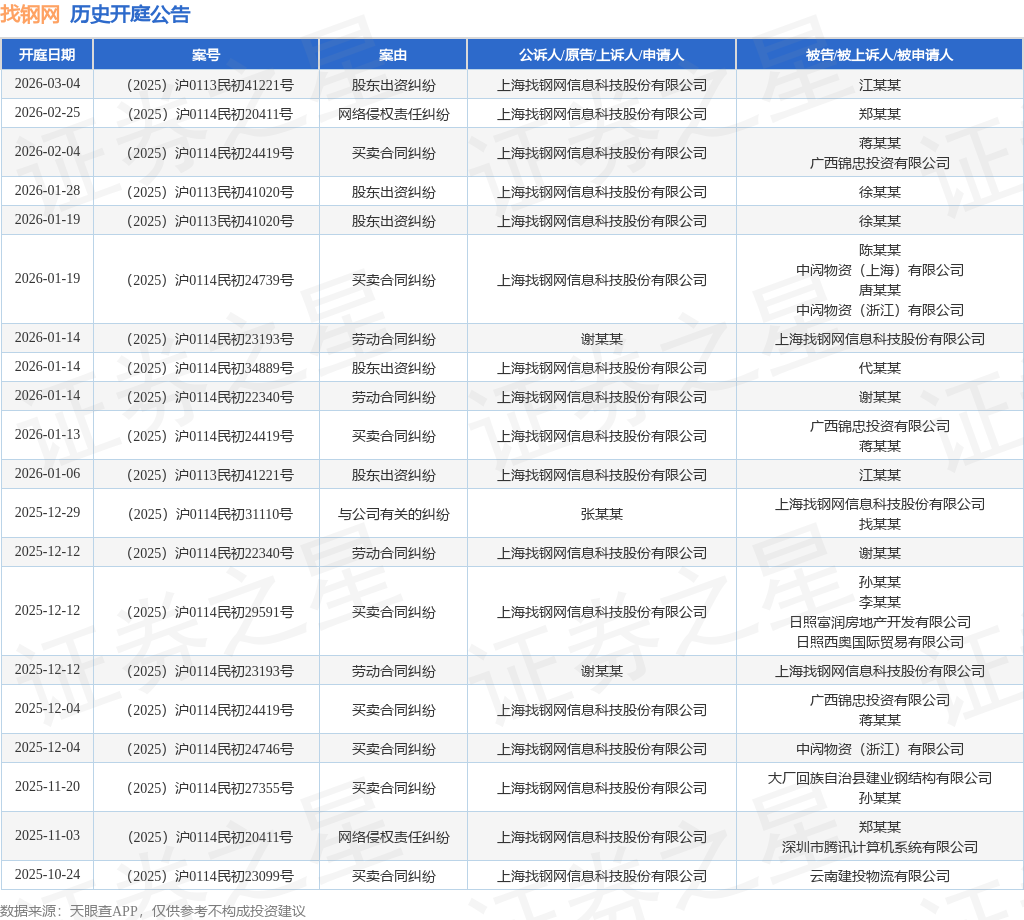Click defendant 日照富润房地产开发有限公司
Viewport: 1024px width, 920px height.
click(x=880, y=622)
